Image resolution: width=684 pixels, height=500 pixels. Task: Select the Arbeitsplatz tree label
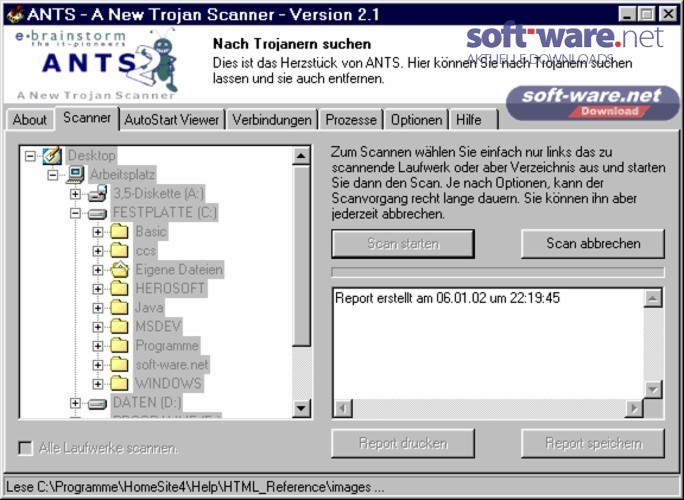coord(123,175)
